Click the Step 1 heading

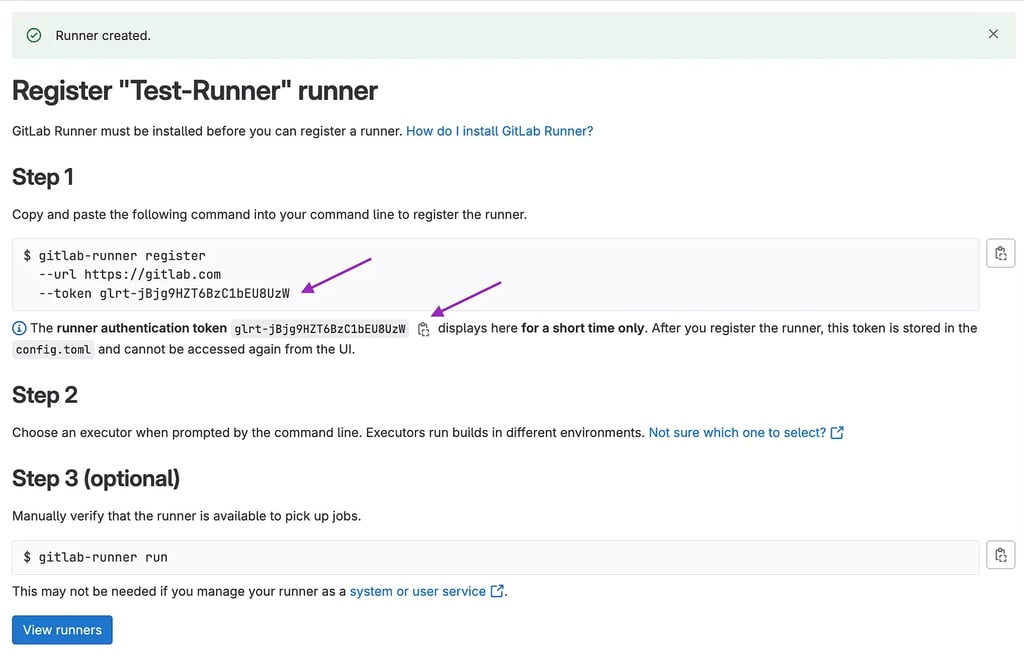(42, 177)
